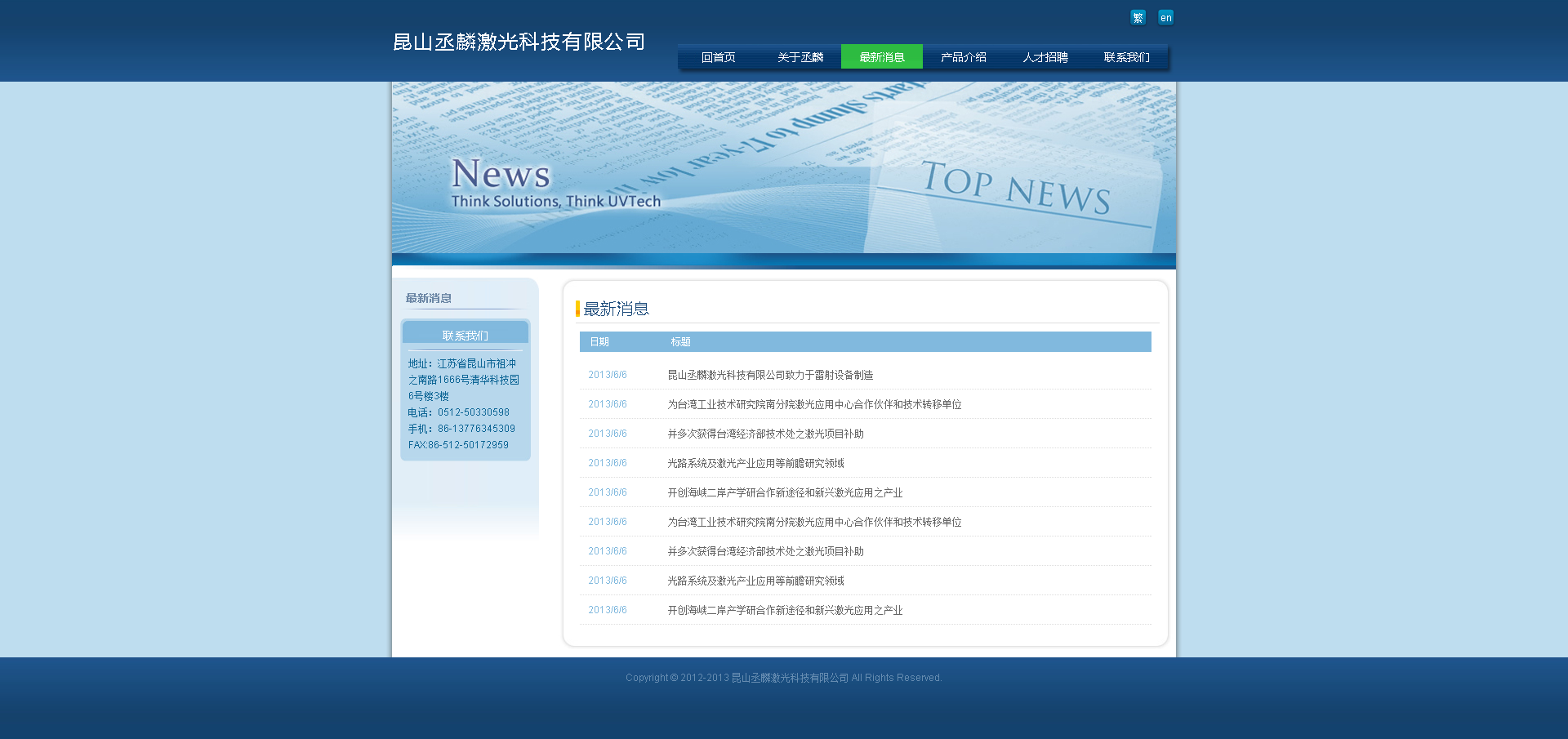
Task: Go to 关于丞麟 about page
Action: pos(800,57)
